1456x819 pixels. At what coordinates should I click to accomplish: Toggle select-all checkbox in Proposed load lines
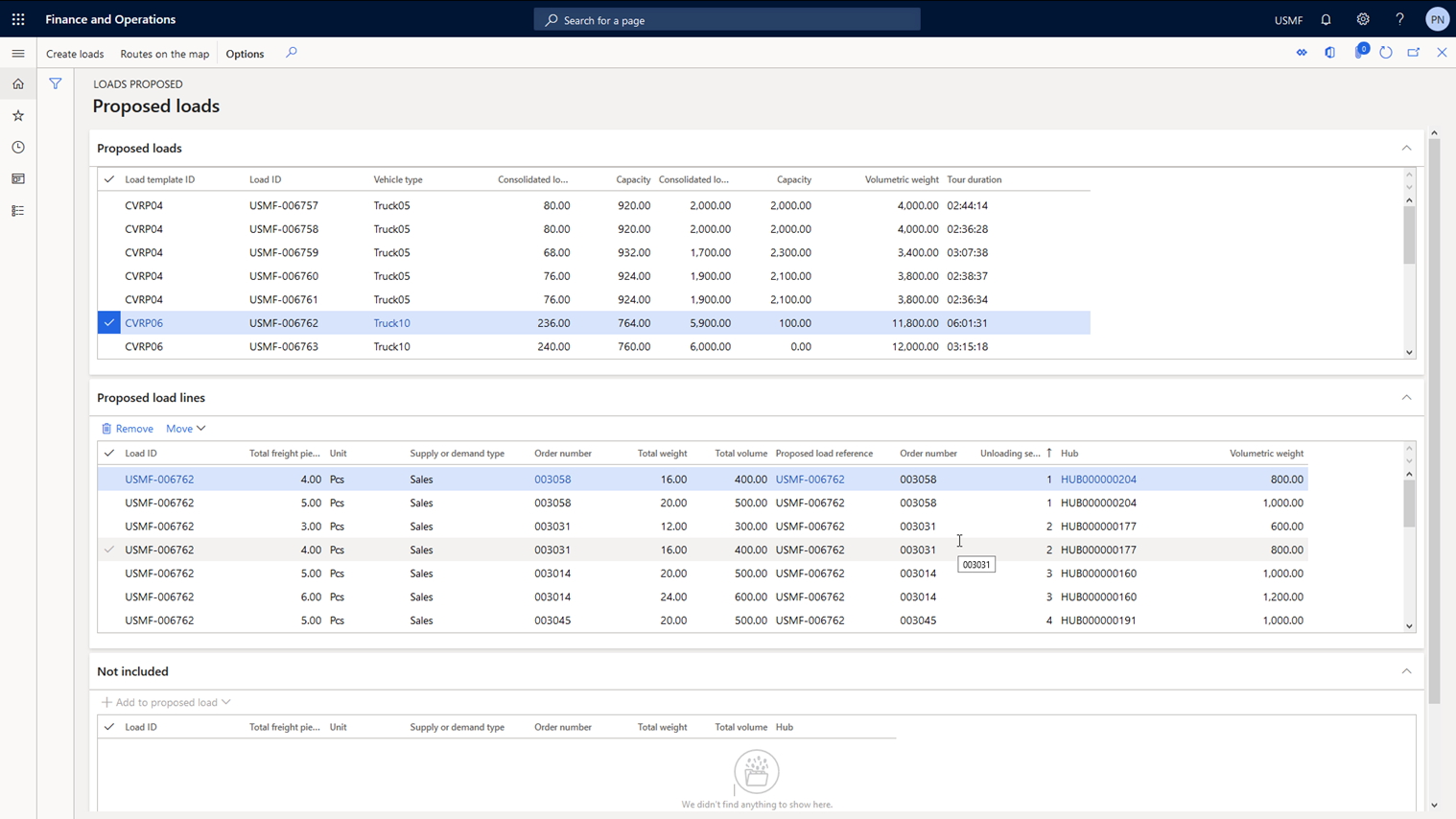coord(109,454)
